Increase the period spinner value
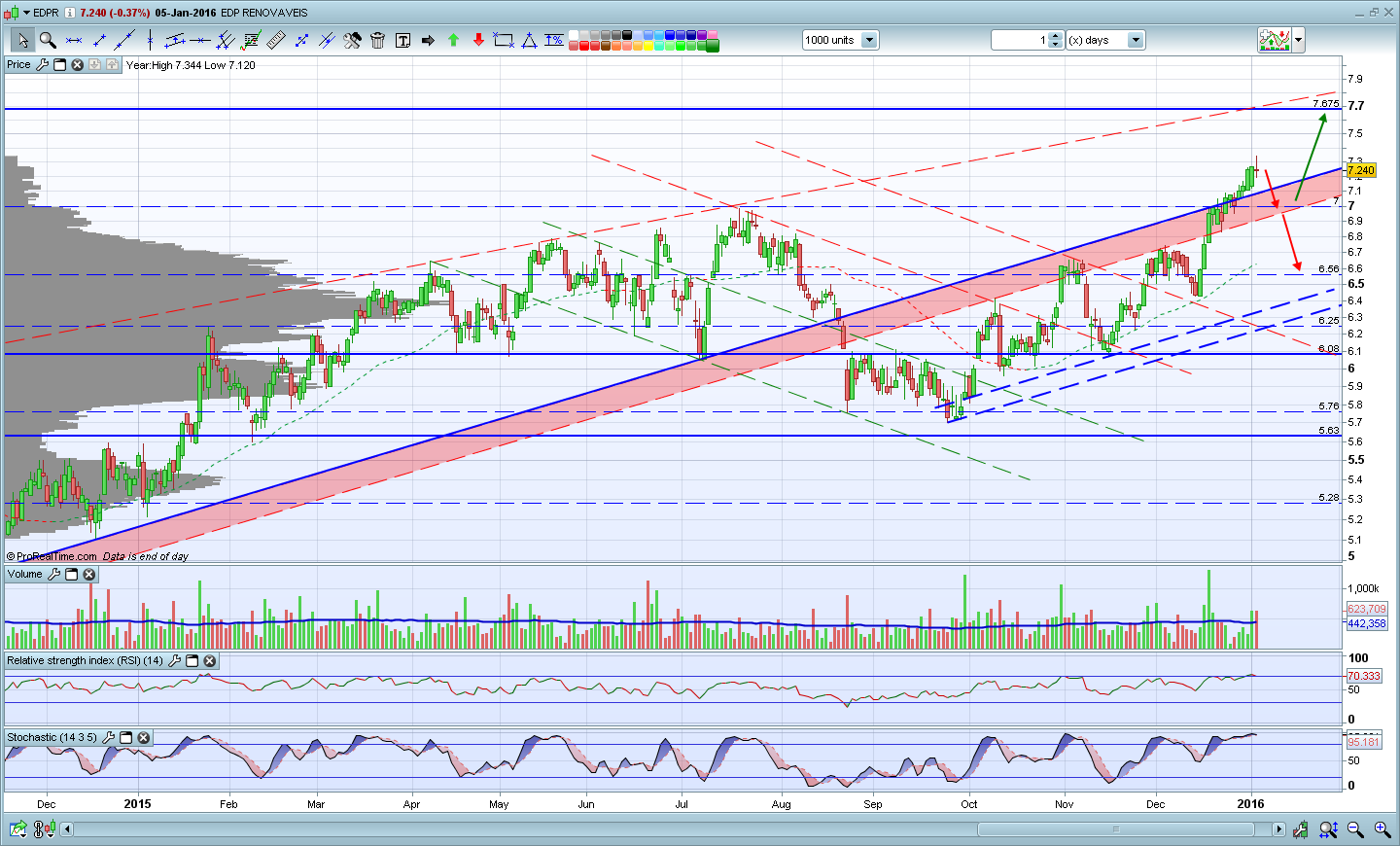1400x846 pixels. pyautogui.click(x=1056, y=36)
